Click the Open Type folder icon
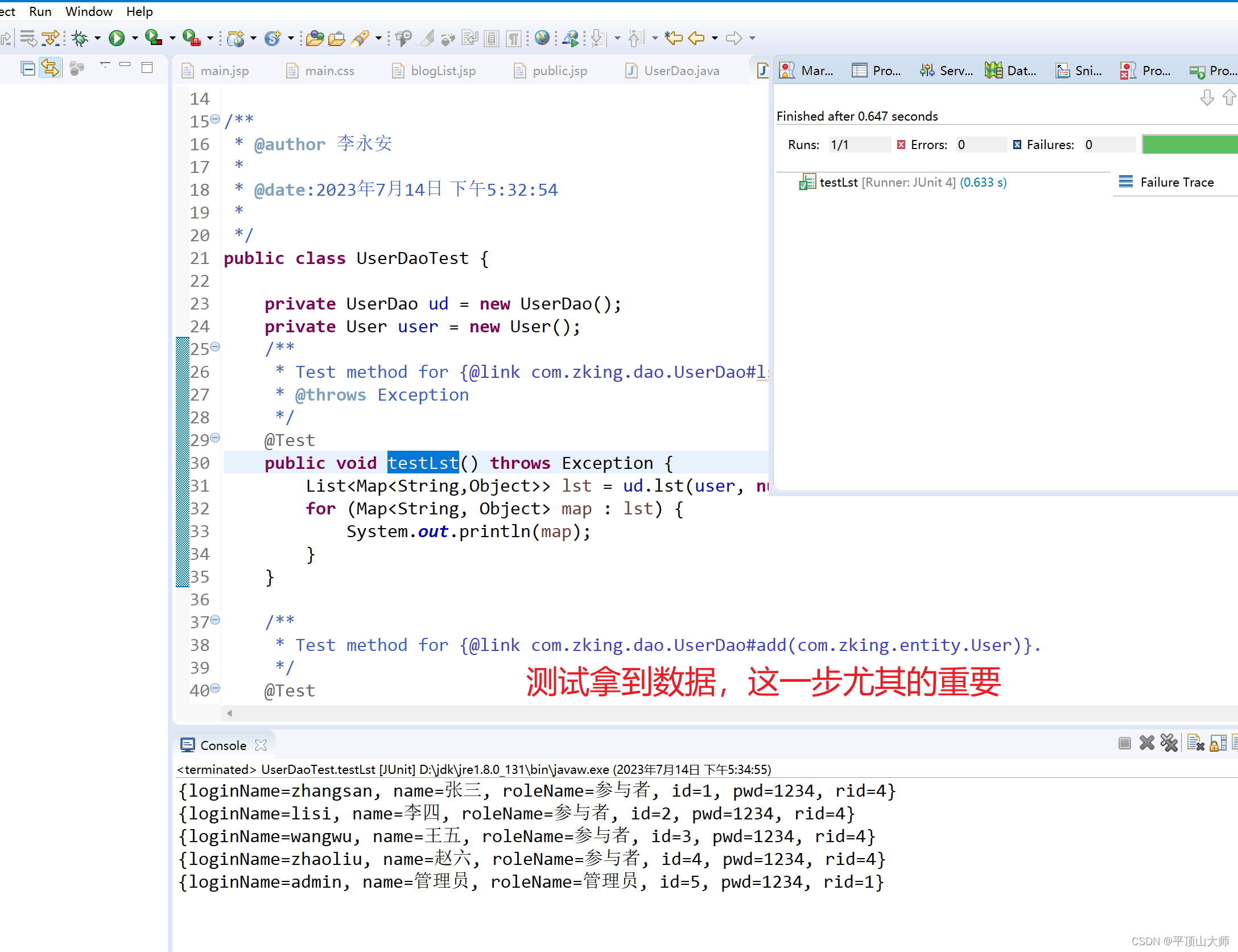 coord(315,38)
